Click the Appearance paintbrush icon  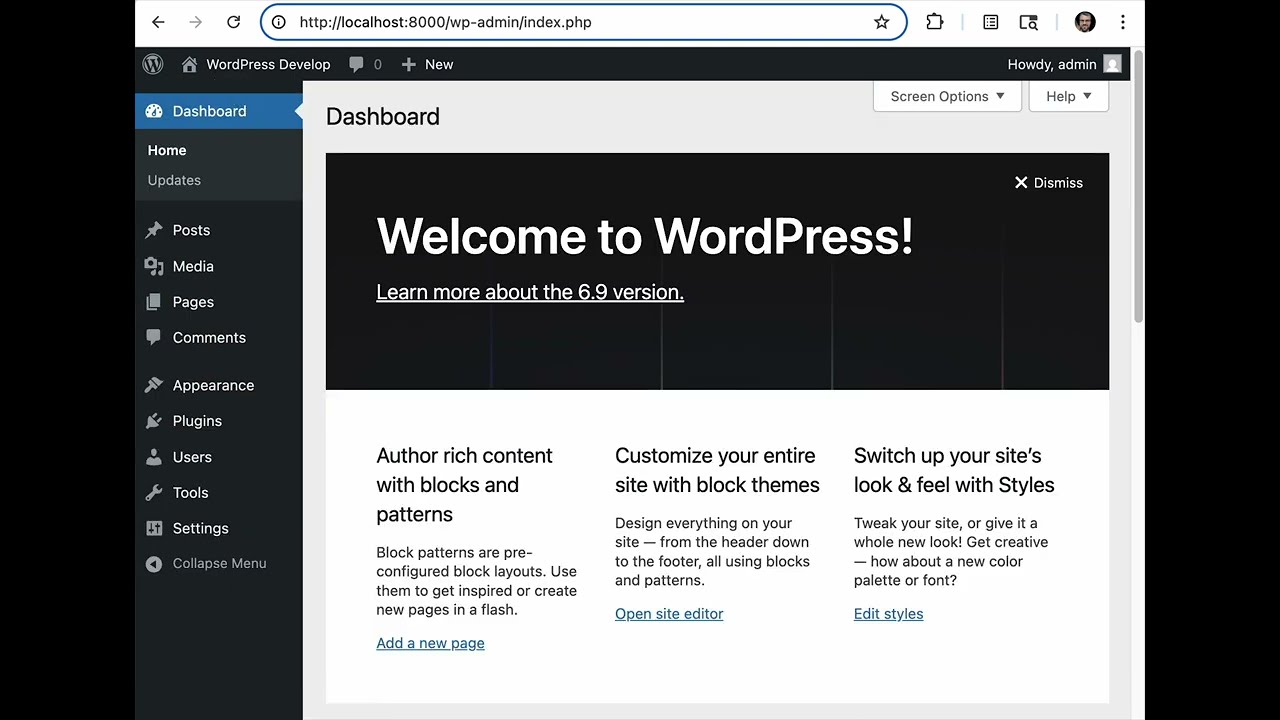pos(153,385)
